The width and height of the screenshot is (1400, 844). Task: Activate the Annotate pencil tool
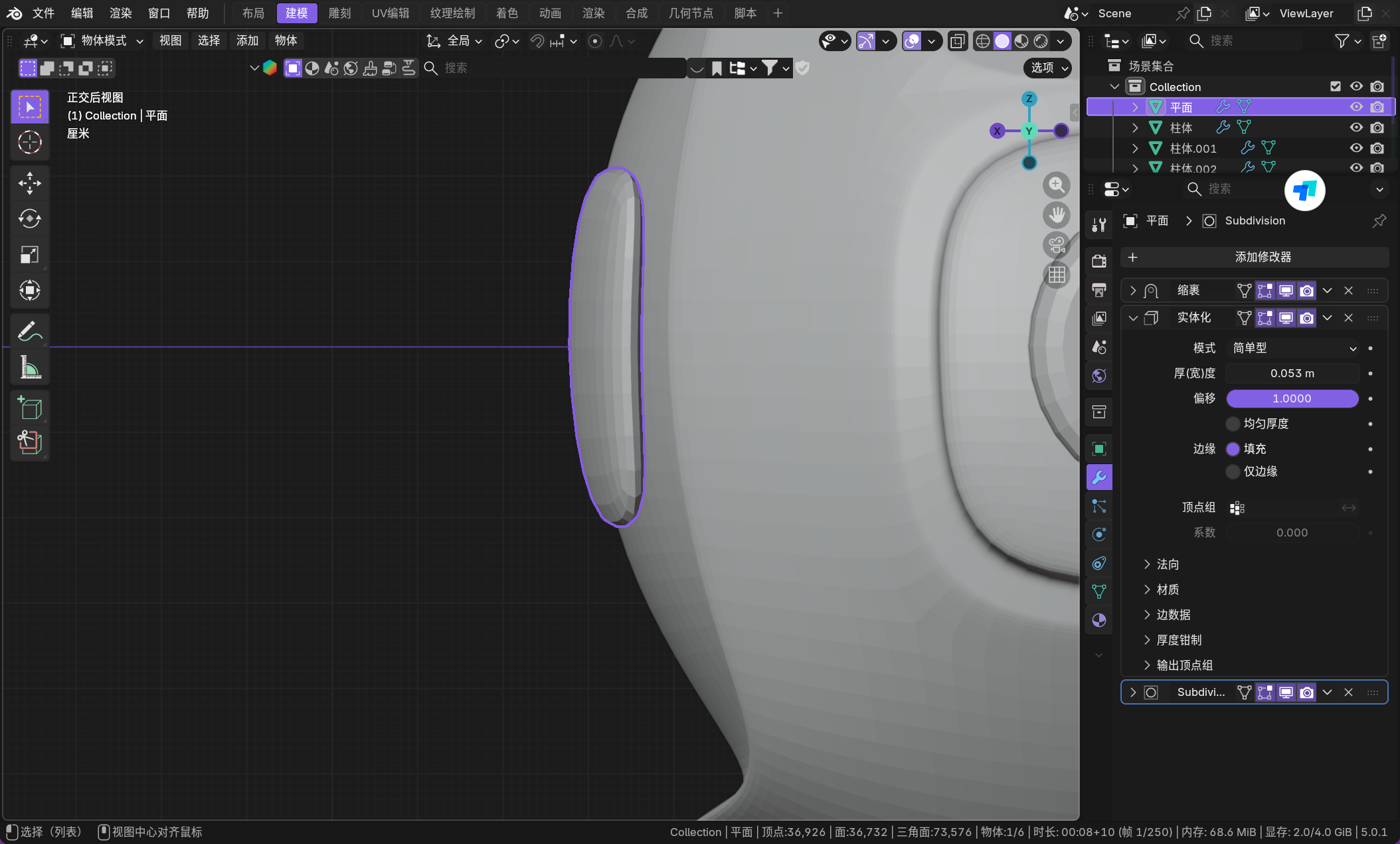coord(29,331)
